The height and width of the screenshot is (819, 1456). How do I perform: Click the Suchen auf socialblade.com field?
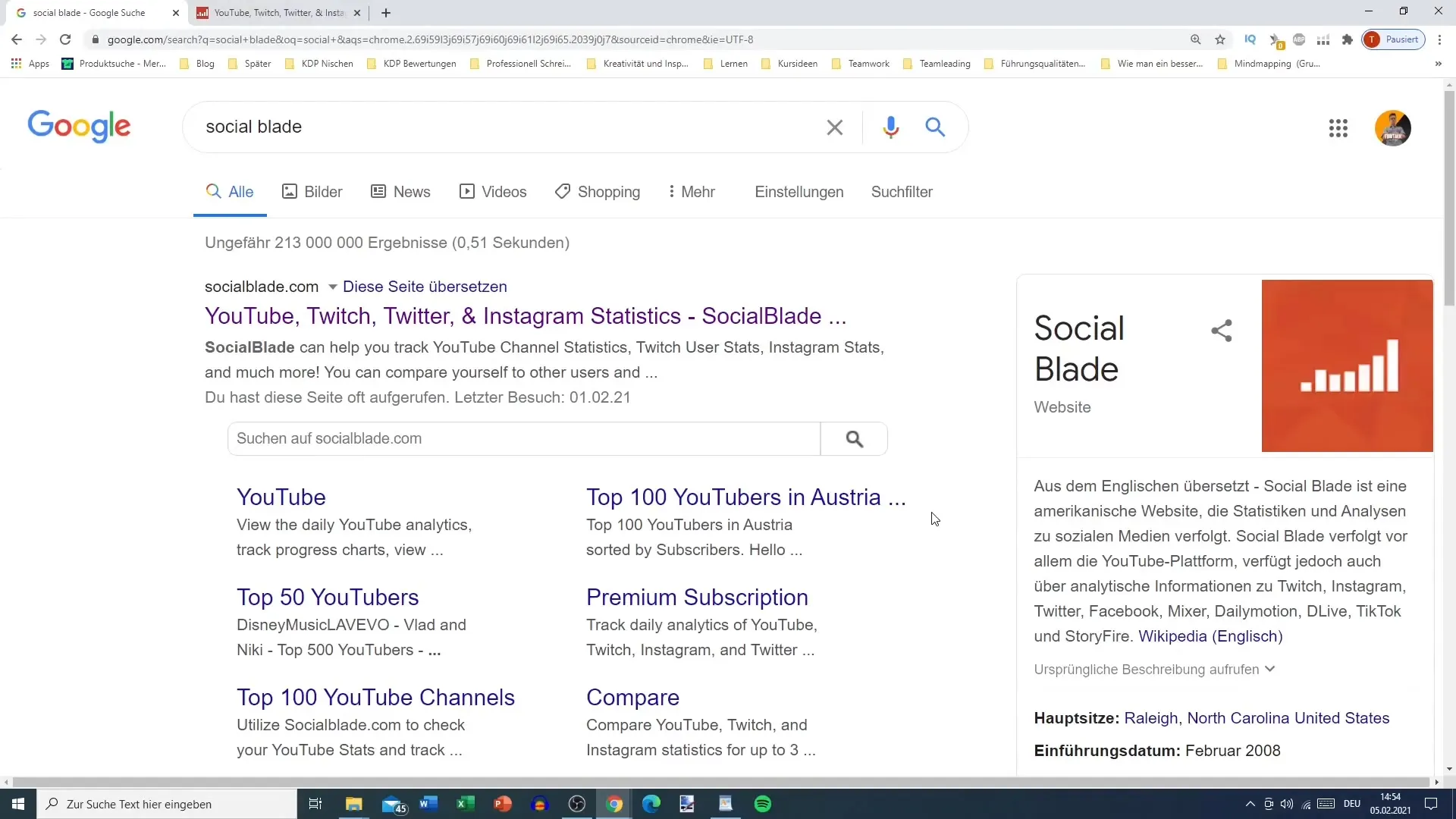coord(524,439)
